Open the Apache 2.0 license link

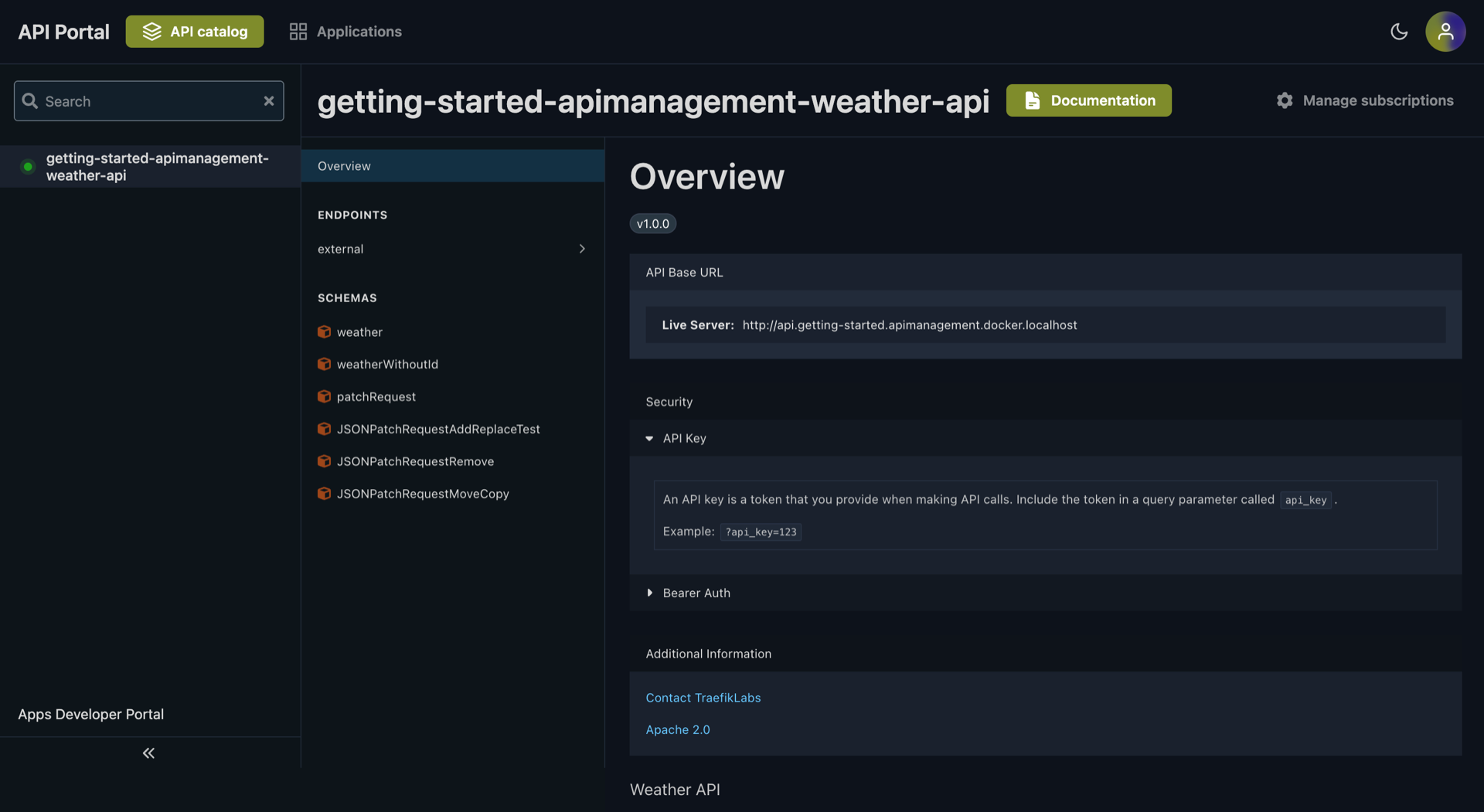point(678,730)
